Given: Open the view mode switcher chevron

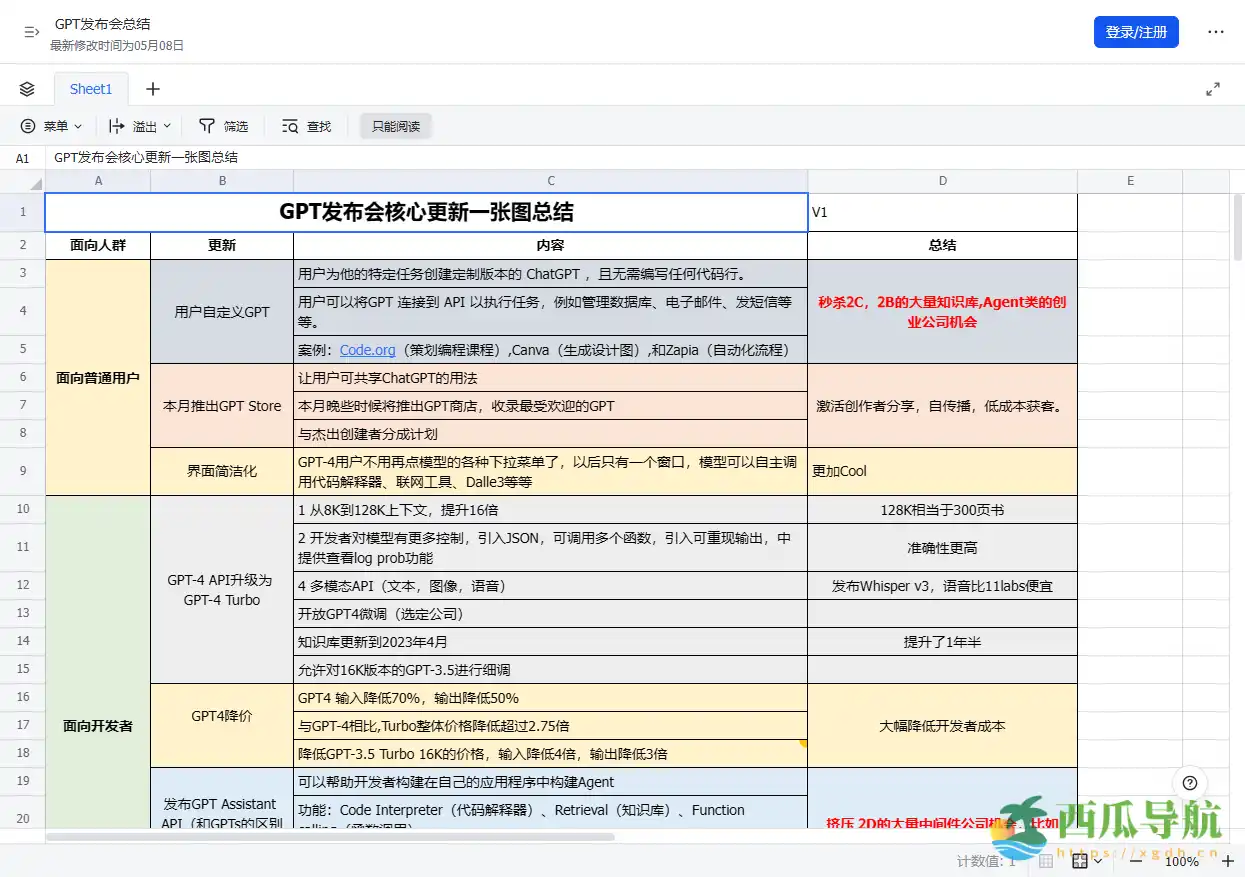Looking at the screenshot, I should 1097,860.
